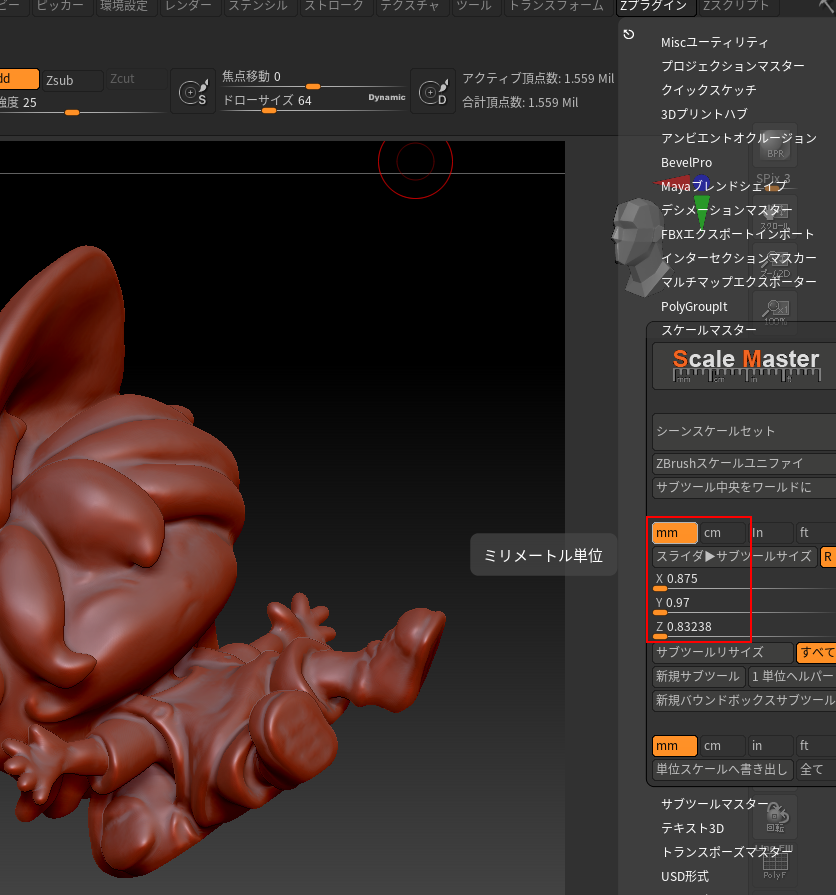
Task: Toggle the すべて option beside サブツールリサイズ
Action: pos(816,652)
